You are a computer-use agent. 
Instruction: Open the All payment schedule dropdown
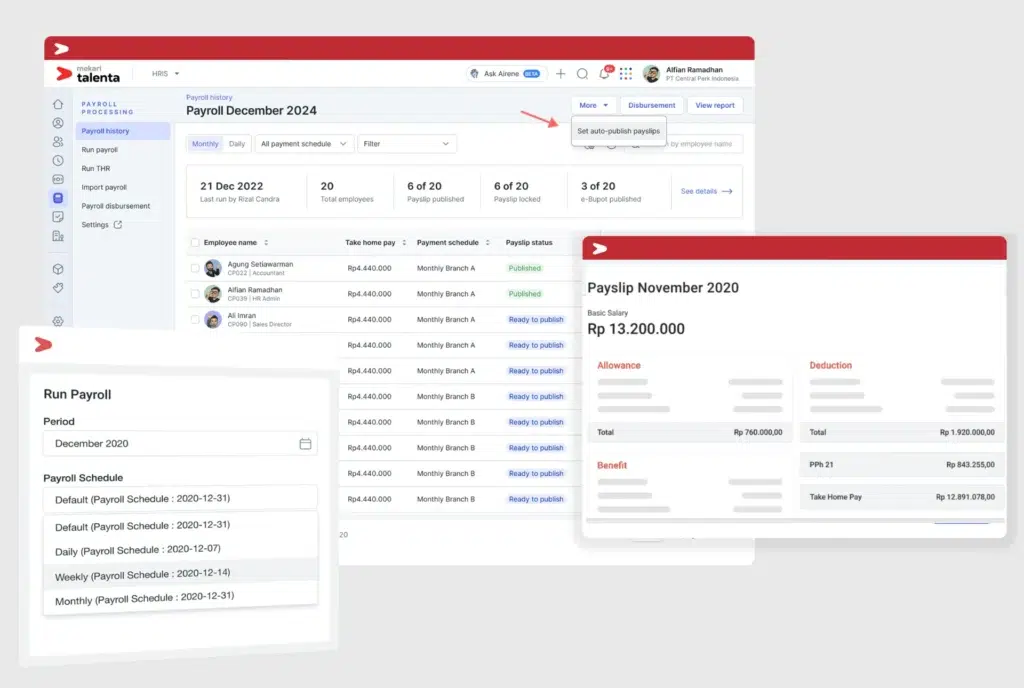coord(304,143)
